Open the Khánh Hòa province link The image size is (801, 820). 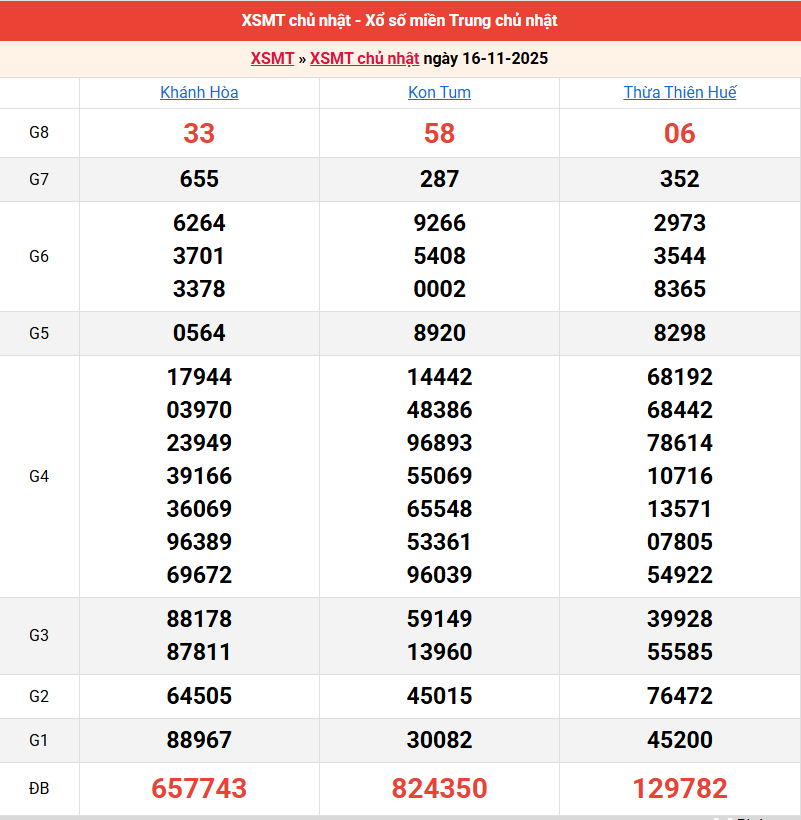click(x=199, y=92)
